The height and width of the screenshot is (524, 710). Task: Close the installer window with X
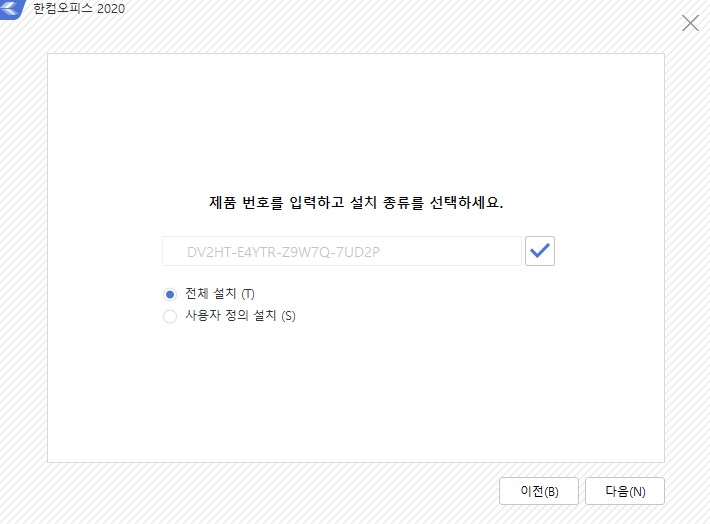click(x=690, y=23)
